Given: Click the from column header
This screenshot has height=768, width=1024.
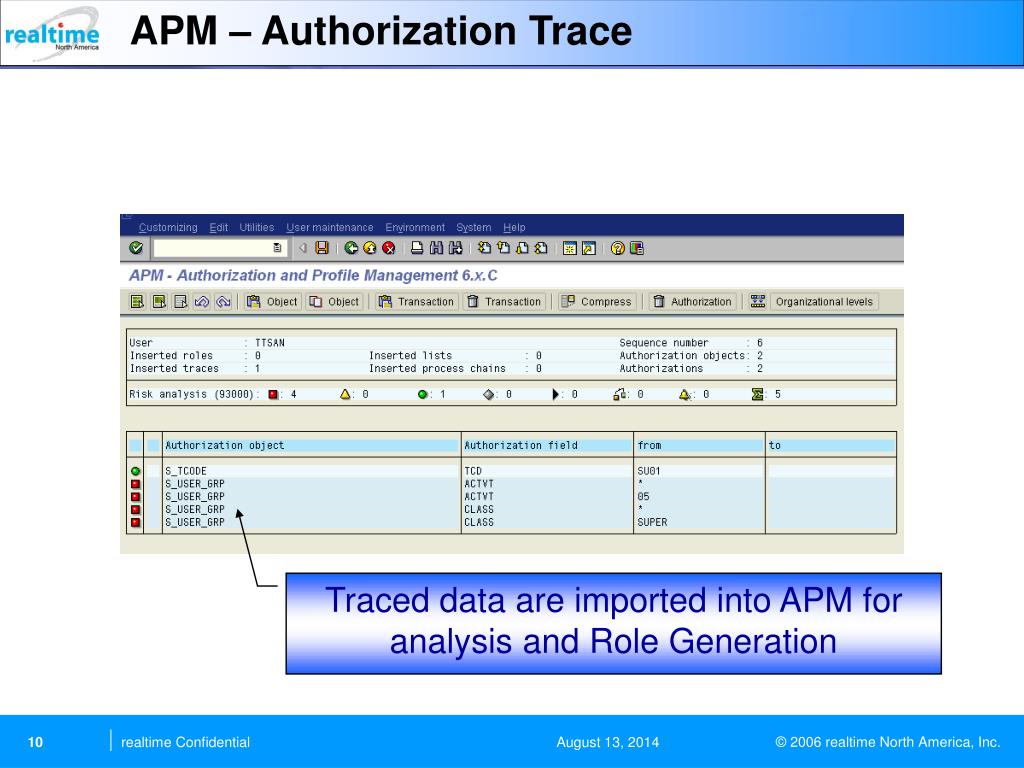Looking at the screenshot, I should (699, 445).
